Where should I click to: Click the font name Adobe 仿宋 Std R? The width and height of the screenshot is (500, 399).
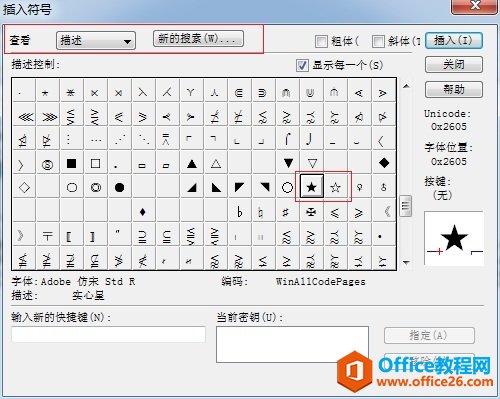tap(88, 282)
